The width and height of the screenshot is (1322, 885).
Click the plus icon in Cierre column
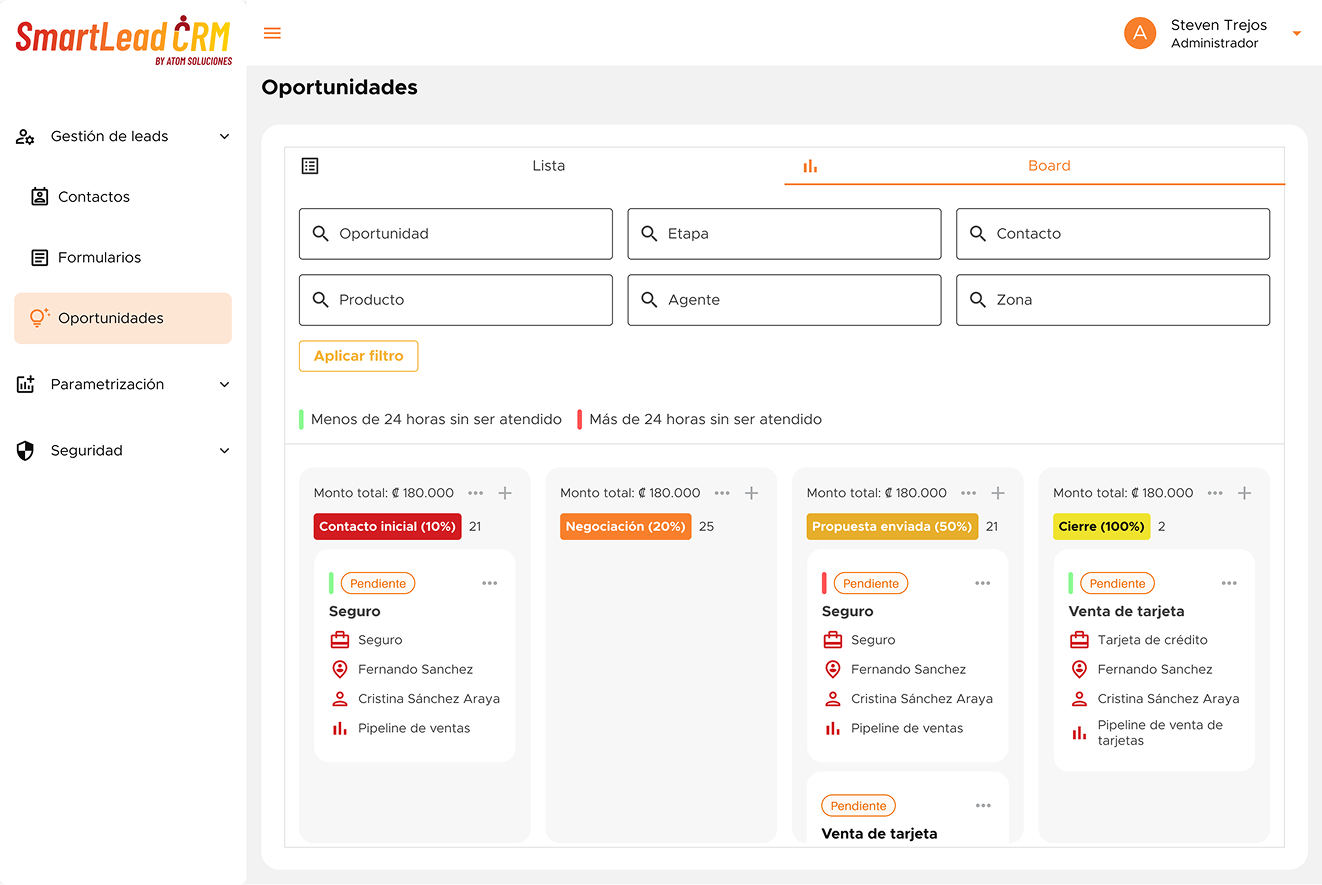pyautogui.click(x=1244, y=493)
